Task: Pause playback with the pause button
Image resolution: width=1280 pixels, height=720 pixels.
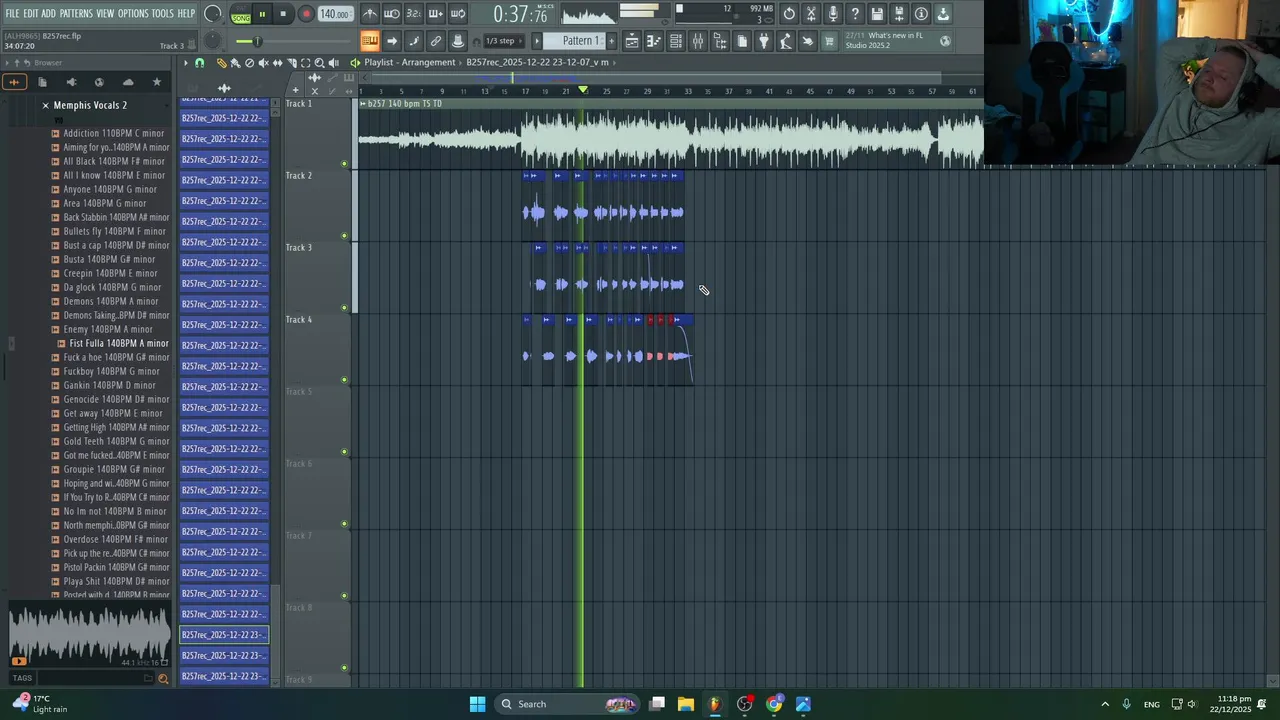Action: coord(262,14)
